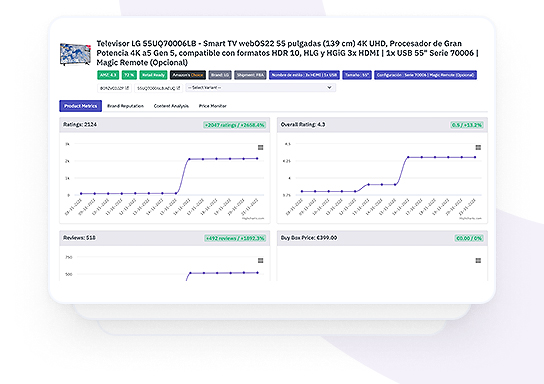Click the Amazon's Choice badge
This screenshot has height=384, width=544.
(x=188, y=75)
